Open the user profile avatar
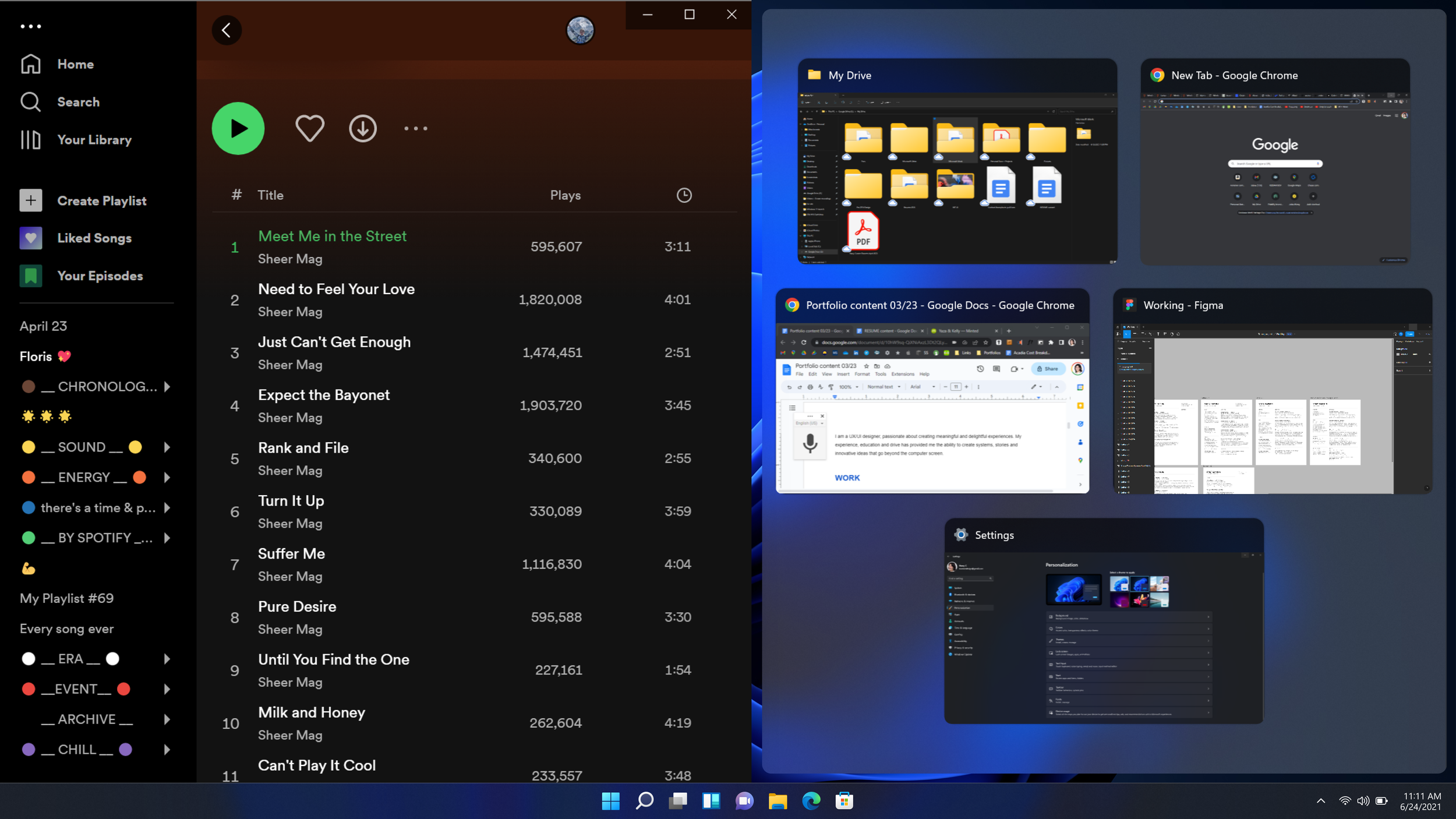The height and width of the screenshot is (819, 1456). (x=580, y=30)
